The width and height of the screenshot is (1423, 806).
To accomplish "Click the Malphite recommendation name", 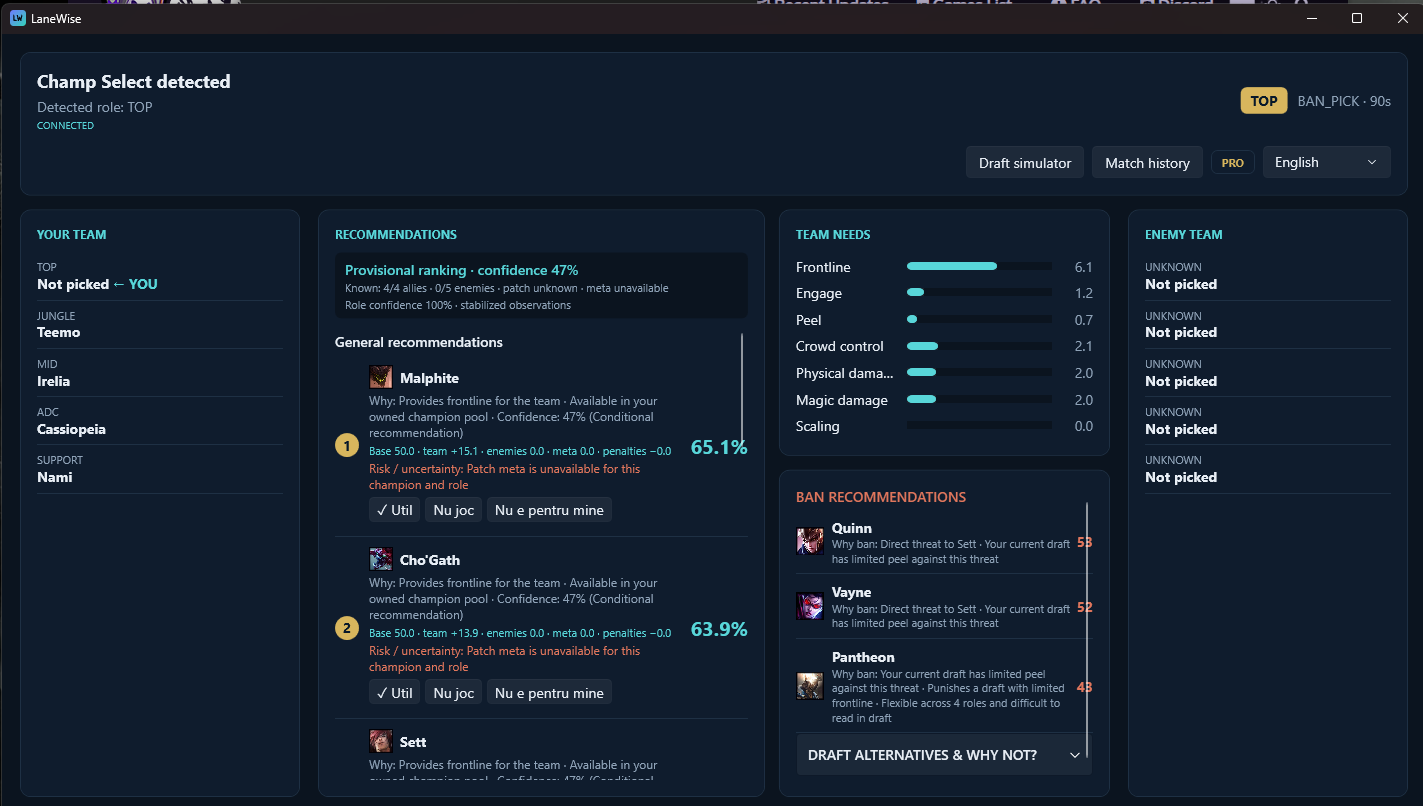I will (x=429, y=378).
